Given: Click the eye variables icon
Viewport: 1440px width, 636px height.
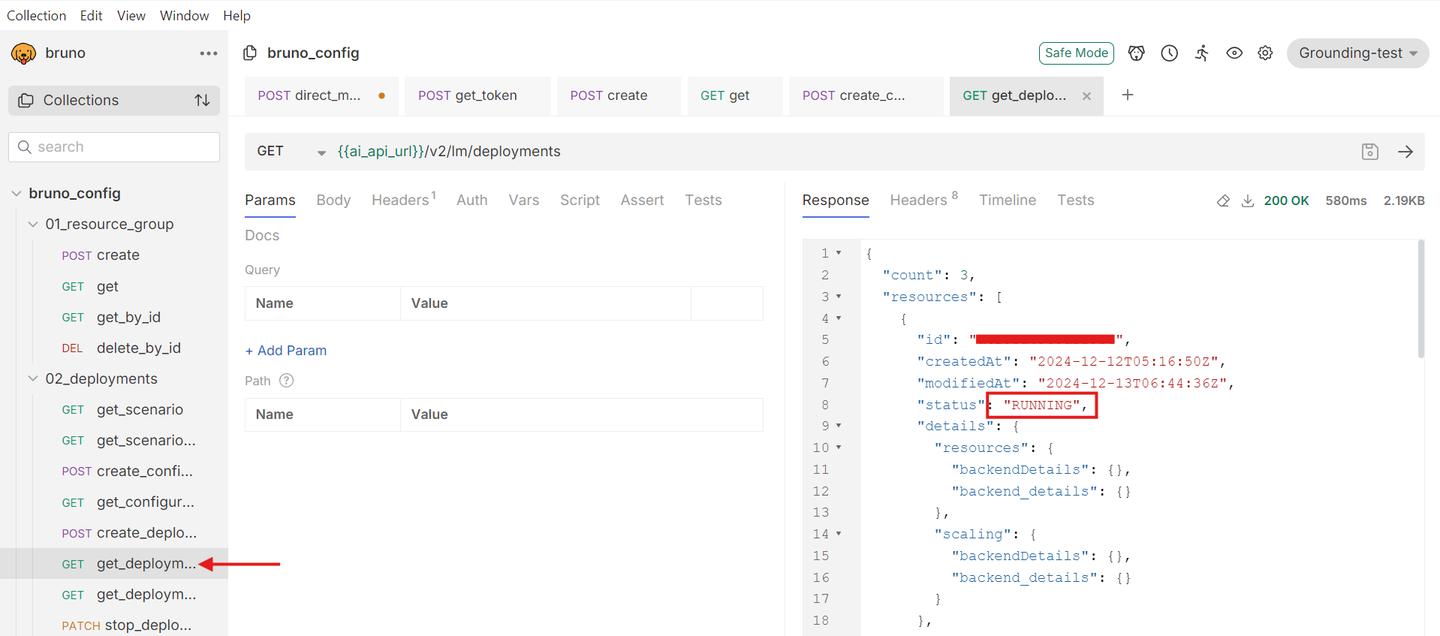Looking at the screenshot, I should [x=1234, y=53].
